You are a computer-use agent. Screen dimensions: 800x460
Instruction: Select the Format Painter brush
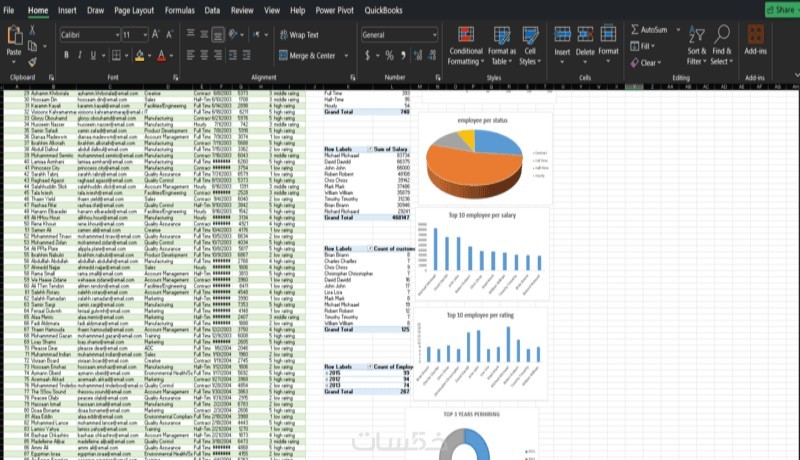pos(32,62)
